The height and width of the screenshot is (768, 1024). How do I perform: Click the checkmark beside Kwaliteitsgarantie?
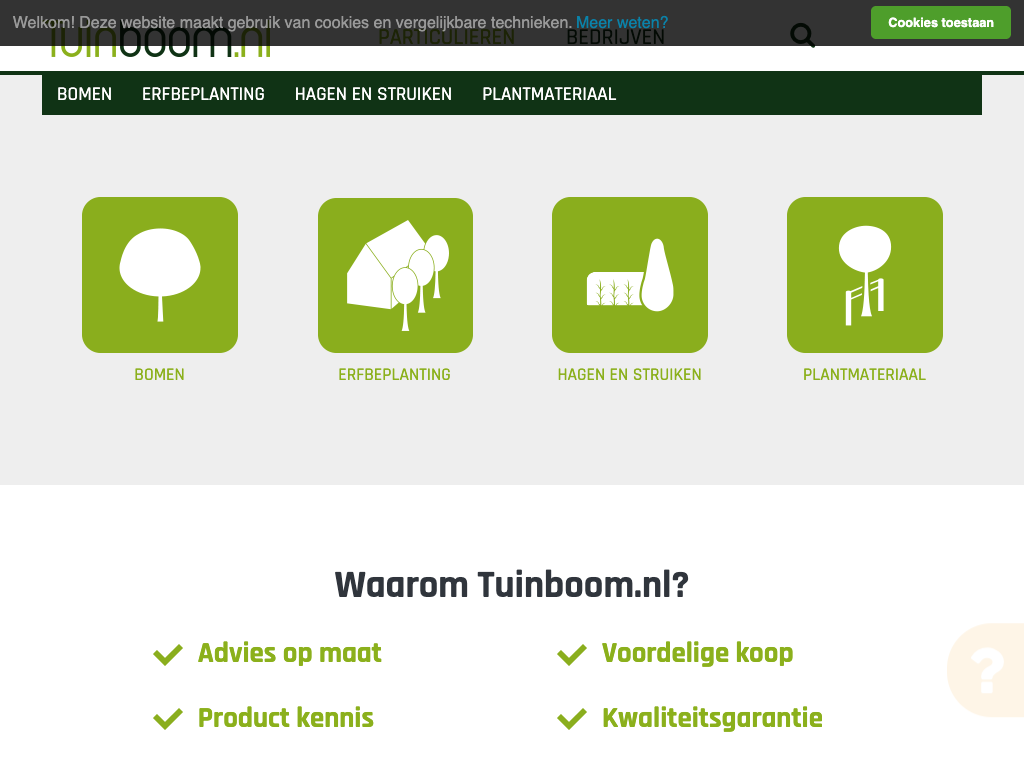572,718
